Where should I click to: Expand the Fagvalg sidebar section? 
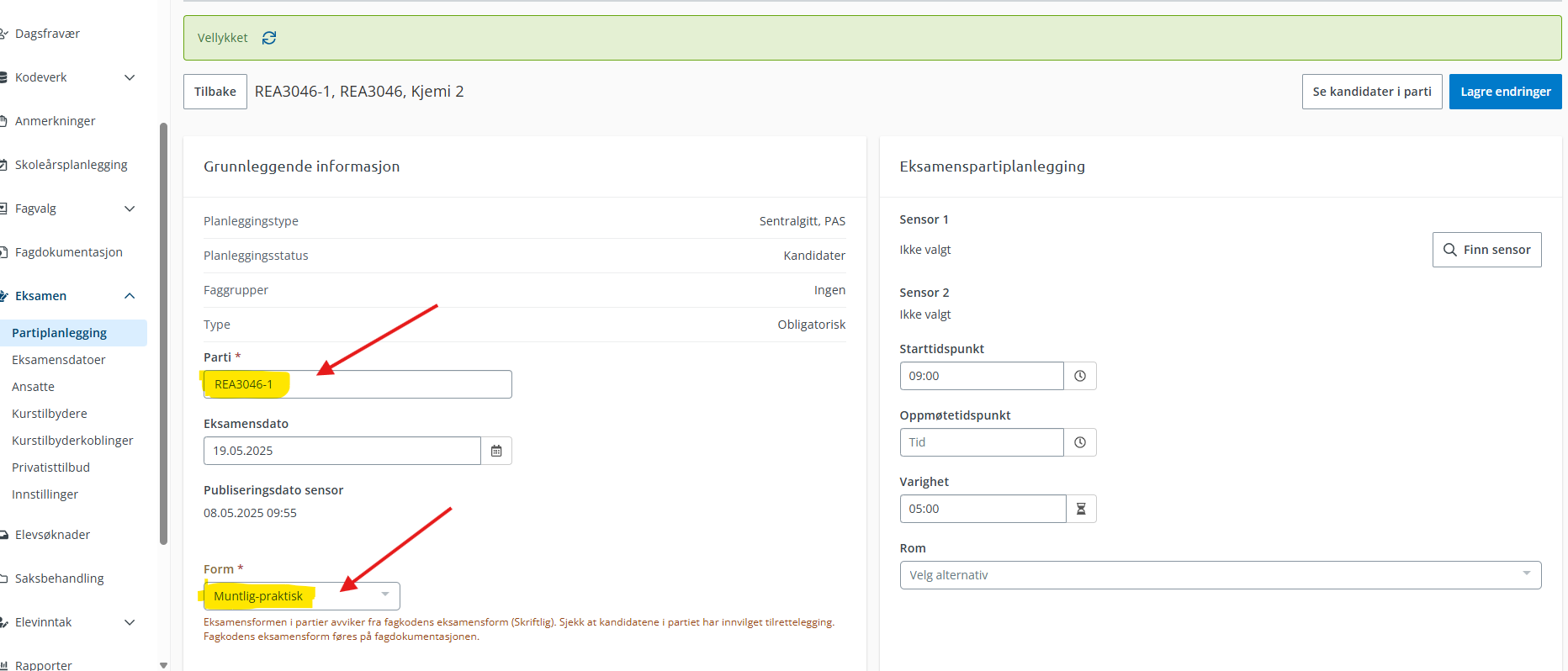click(x=130, y=209)
